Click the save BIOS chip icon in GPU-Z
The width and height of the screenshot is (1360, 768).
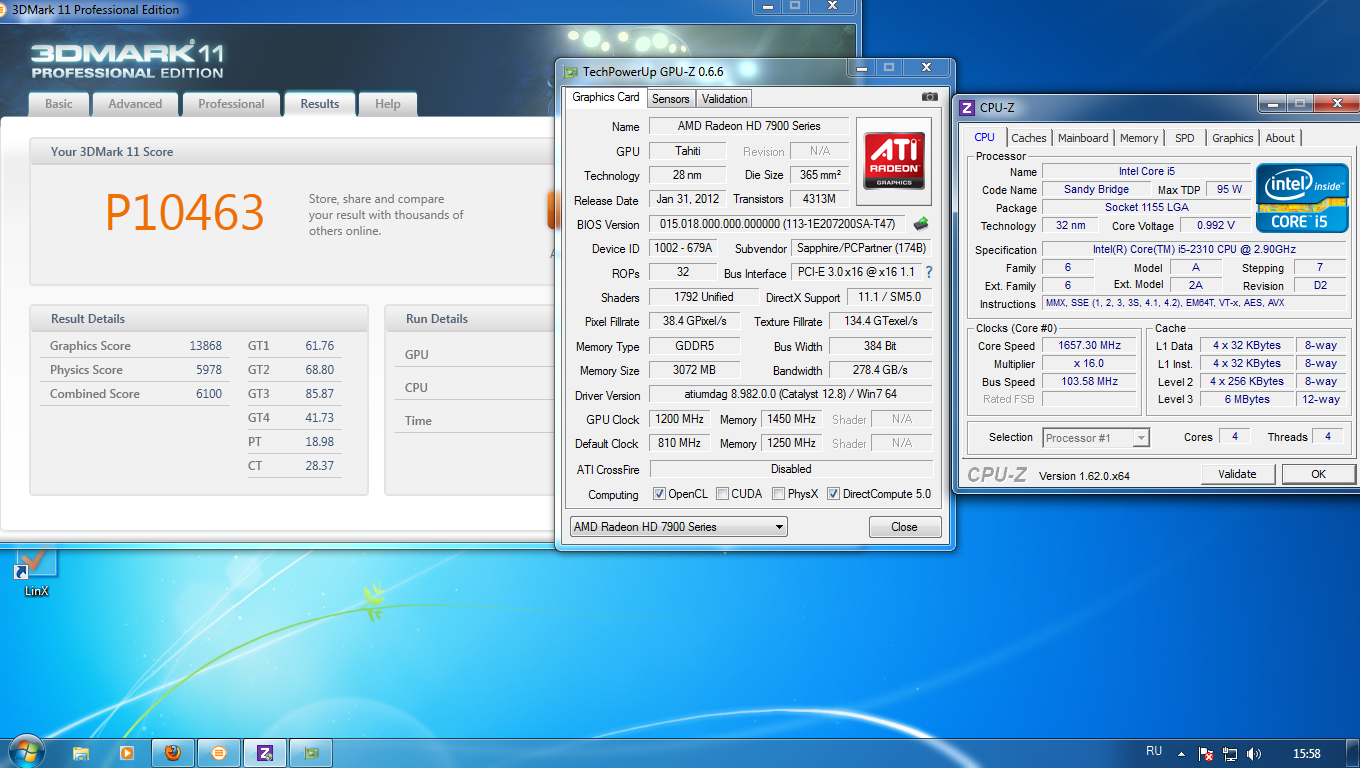pyautogui.click(x=921, y=224)
